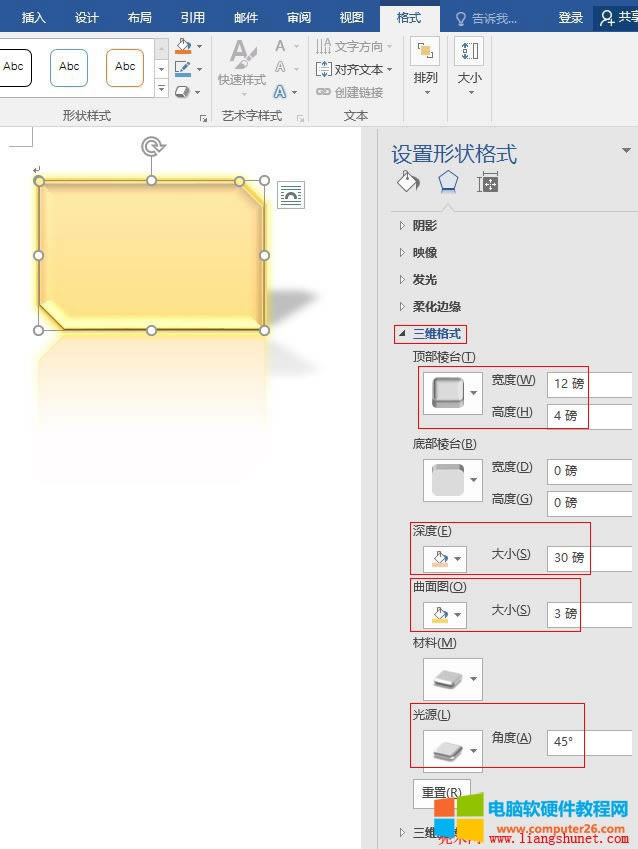Switch to the 视图 ribbon tab

tap(352, 18)
